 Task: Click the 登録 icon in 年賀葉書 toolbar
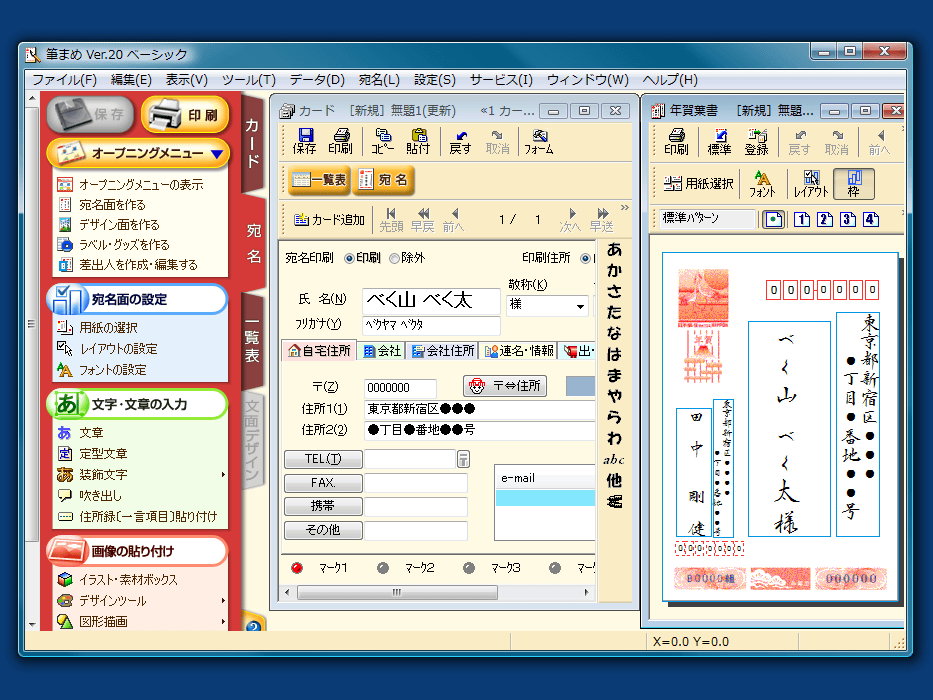point(757,142)
